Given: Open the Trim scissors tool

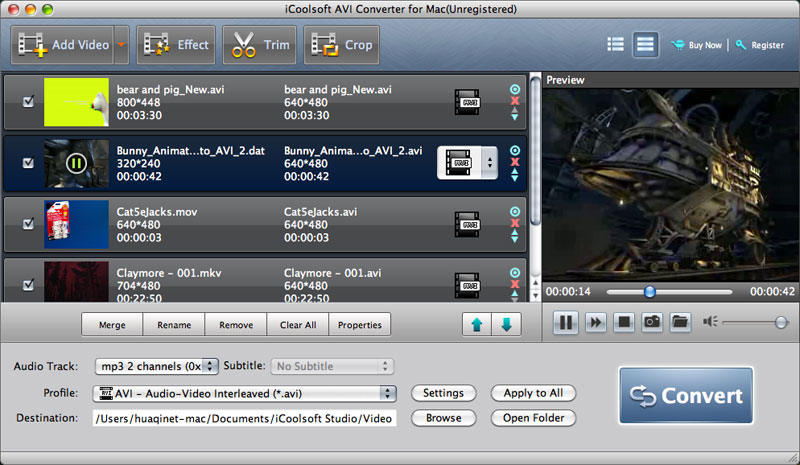Looking at the screenshot, I should pos(260,44).
